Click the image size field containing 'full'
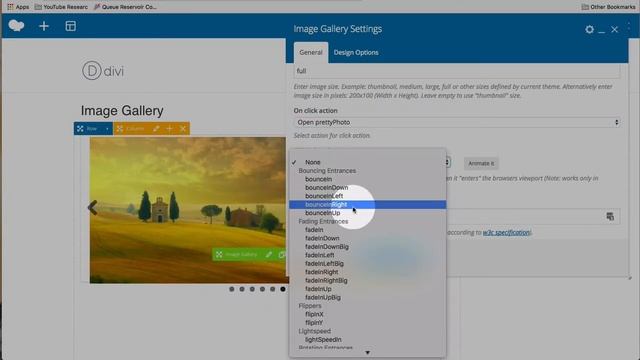The width and height of the screenshot is (640, 360). (457, 71)
